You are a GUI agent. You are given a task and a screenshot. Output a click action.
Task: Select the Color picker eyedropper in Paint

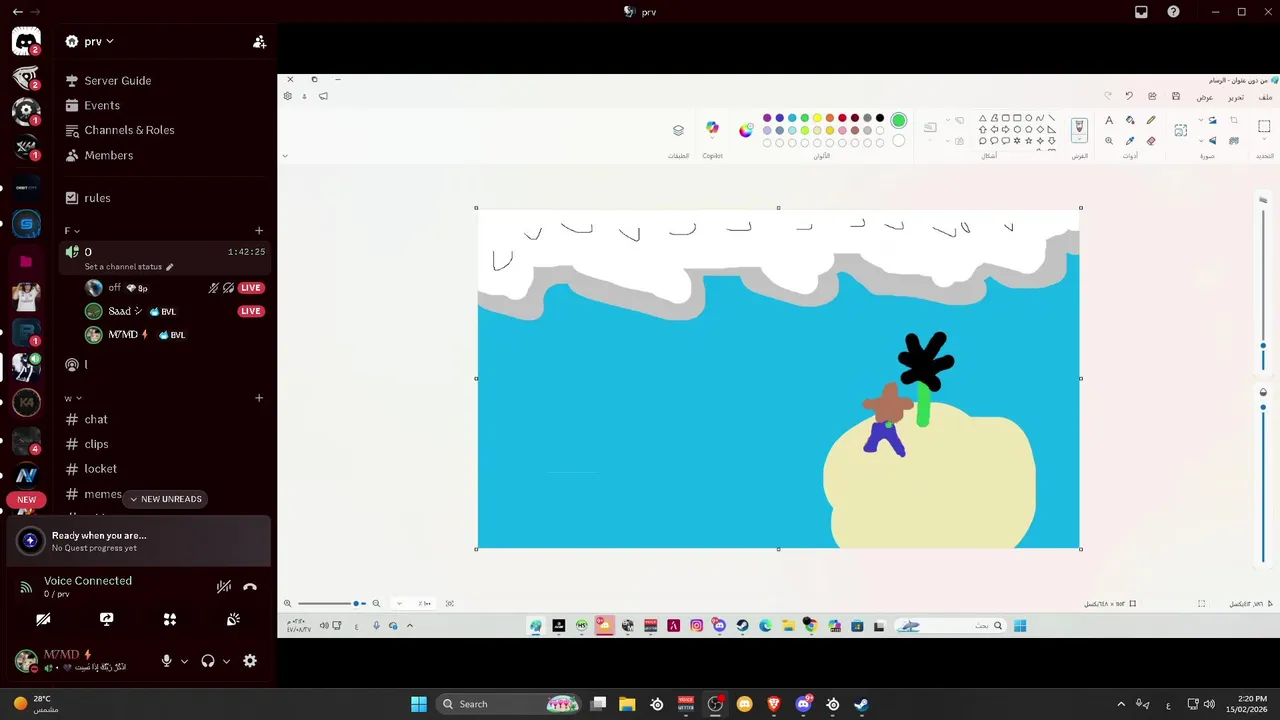pyautogui.click(x=1130, y=141)
